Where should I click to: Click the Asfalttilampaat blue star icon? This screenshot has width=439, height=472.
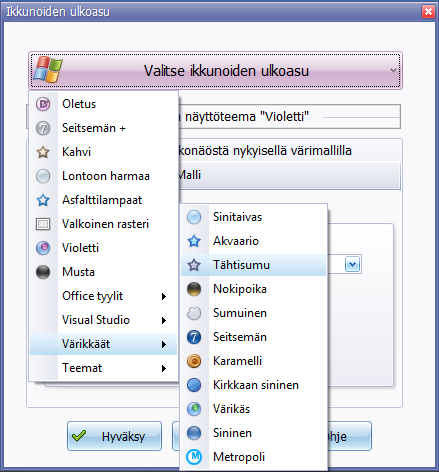pos(43,200)
